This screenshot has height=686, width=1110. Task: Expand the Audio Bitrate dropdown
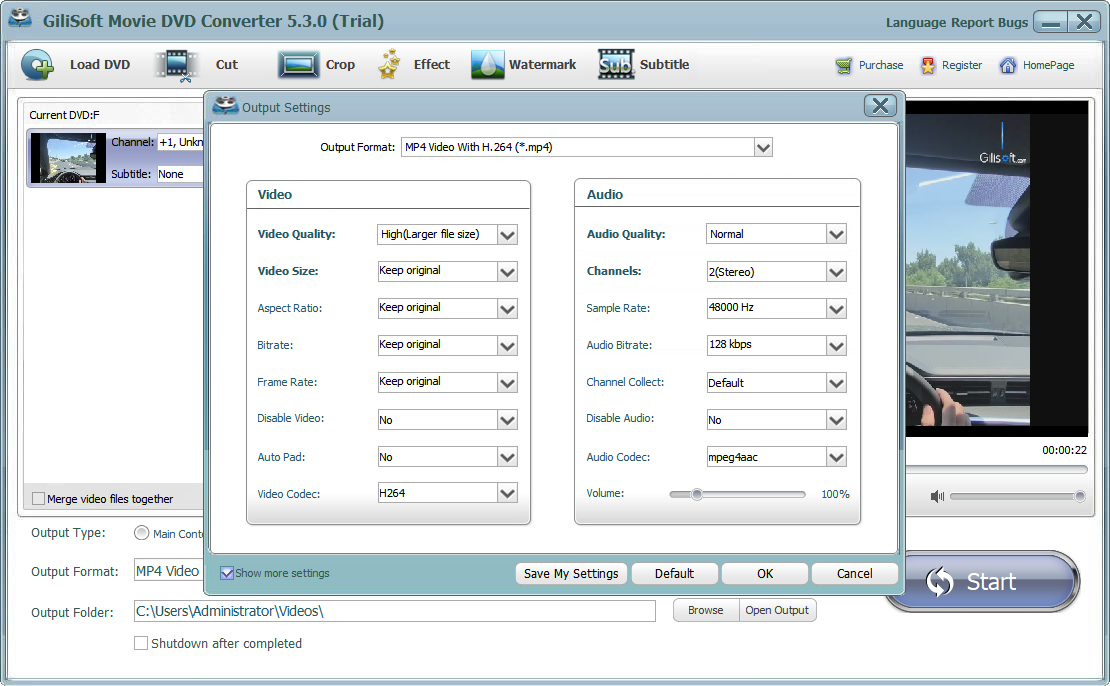(x=836, y=345)
